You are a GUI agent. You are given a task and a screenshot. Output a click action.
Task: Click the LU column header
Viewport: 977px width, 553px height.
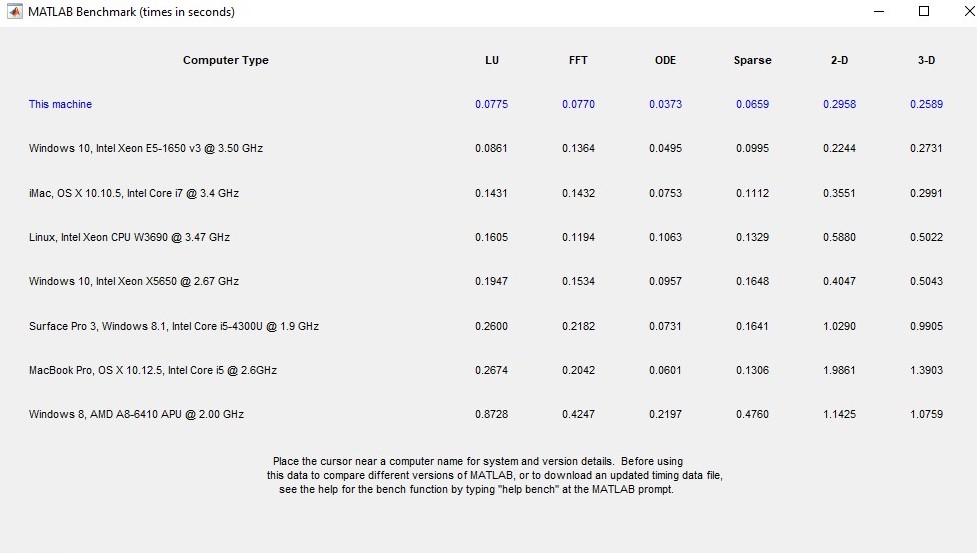coord(491,60)
